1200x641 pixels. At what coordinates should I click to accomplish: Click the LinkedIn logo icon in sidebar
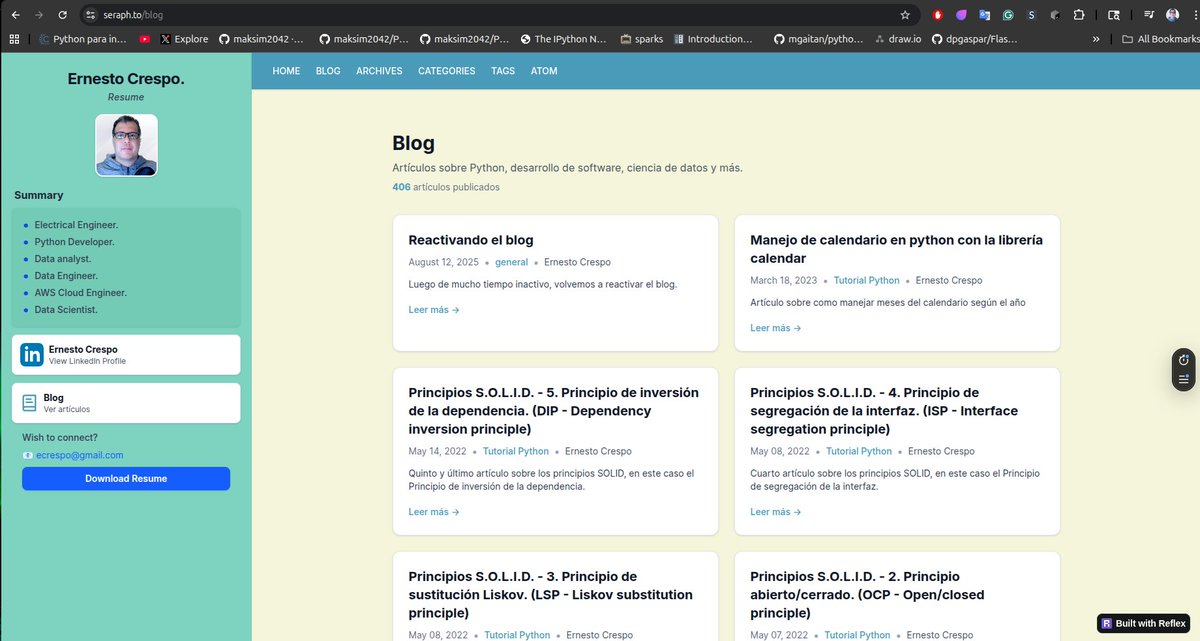[x=32, y=354]
